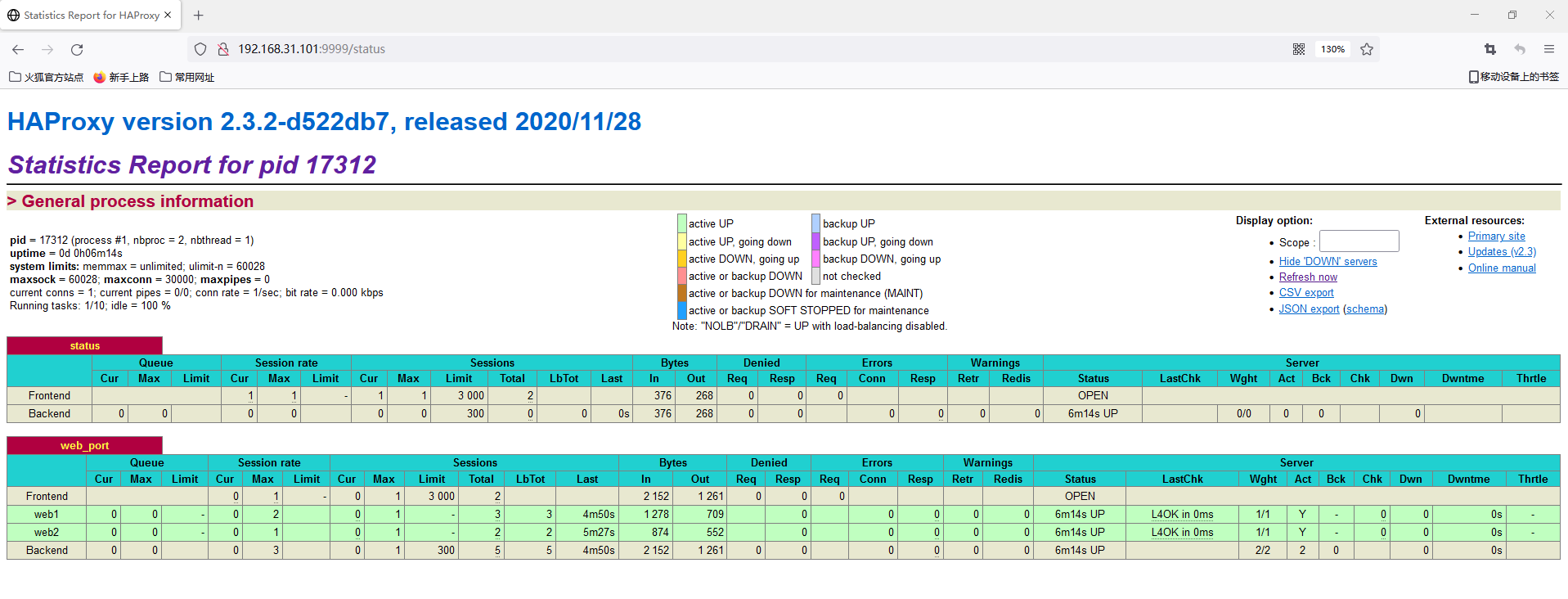The image size is (1568, 599).
Task: Click the shield tracking protection icon
Action: (x=200, y=49)
